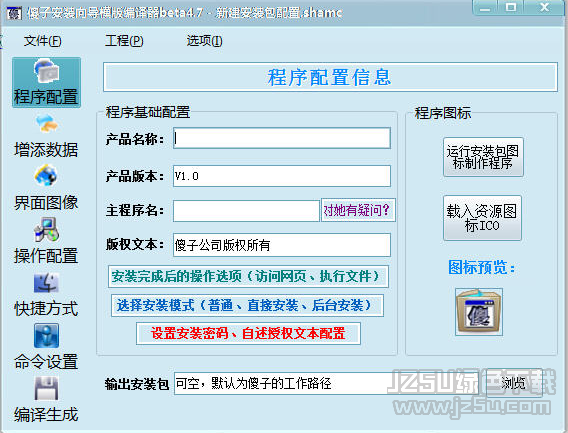
Task: Click 设置安装密码、自述授权文本配置 button
Action: click(248, 333)
